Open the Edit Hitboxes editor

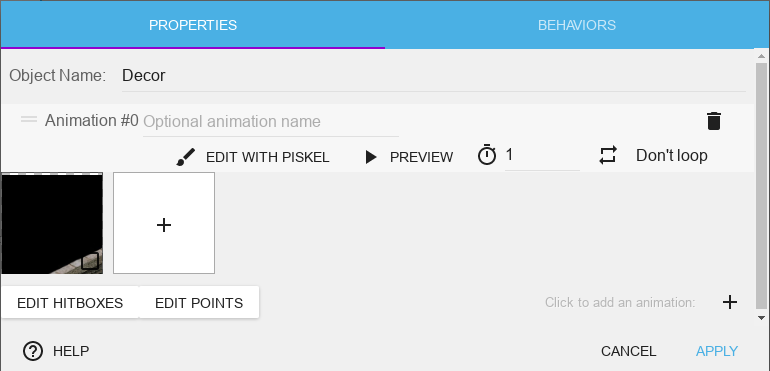(70, 303)
